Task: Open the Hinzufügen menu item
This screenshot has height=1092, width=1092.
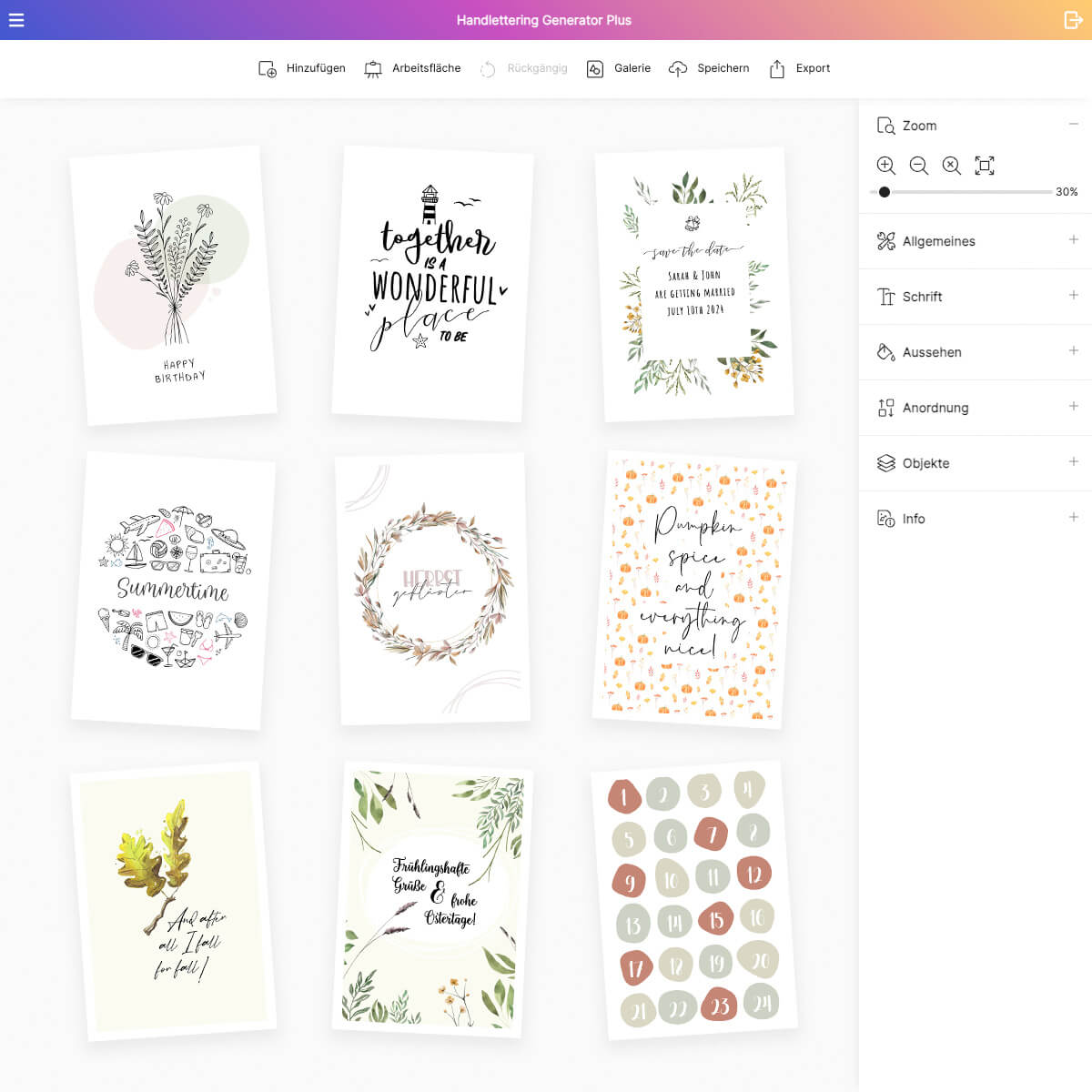Action: coord(302,69)
